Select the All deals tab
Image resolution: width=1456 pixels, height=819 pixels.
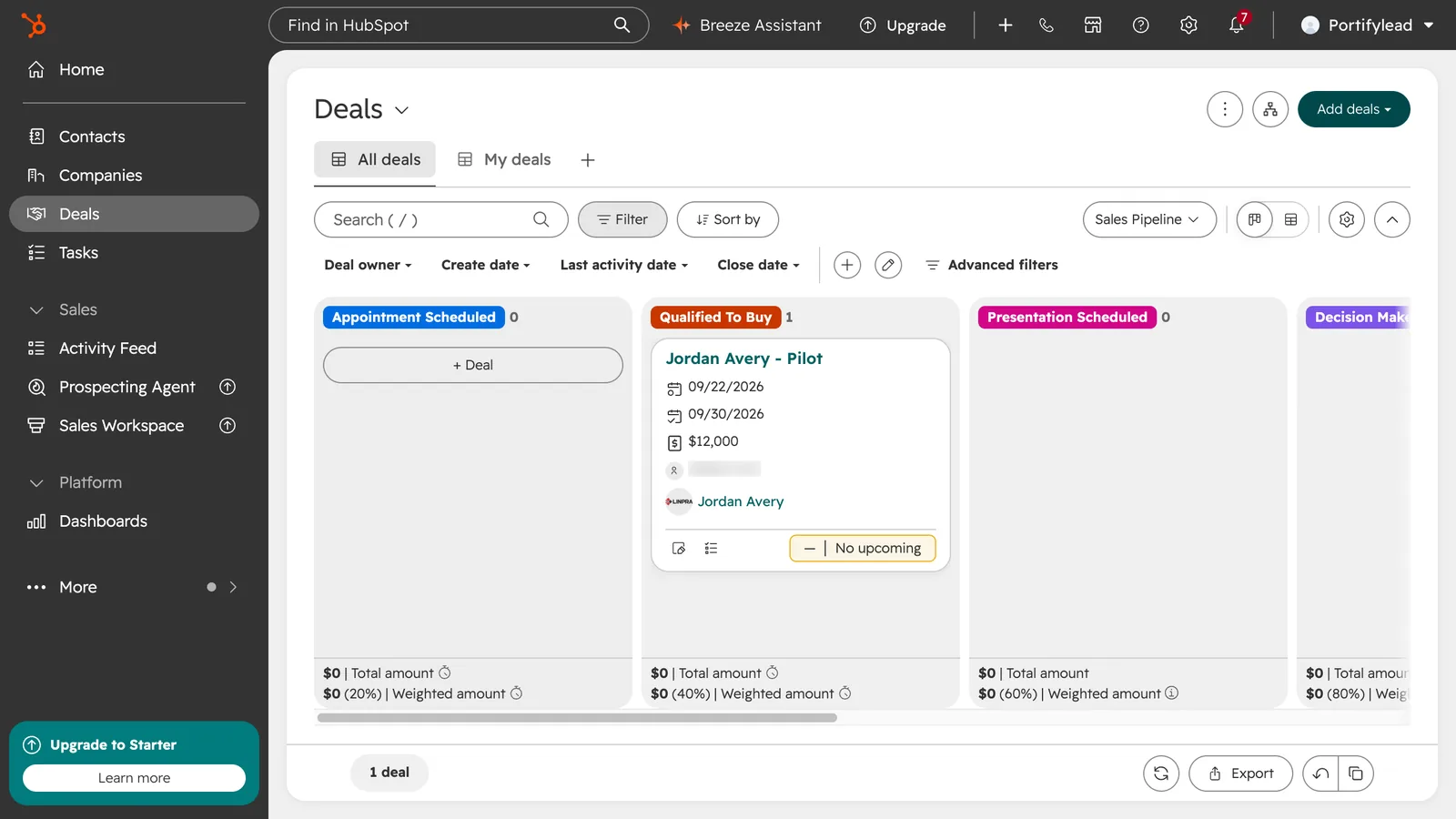(x=375, y=159)
